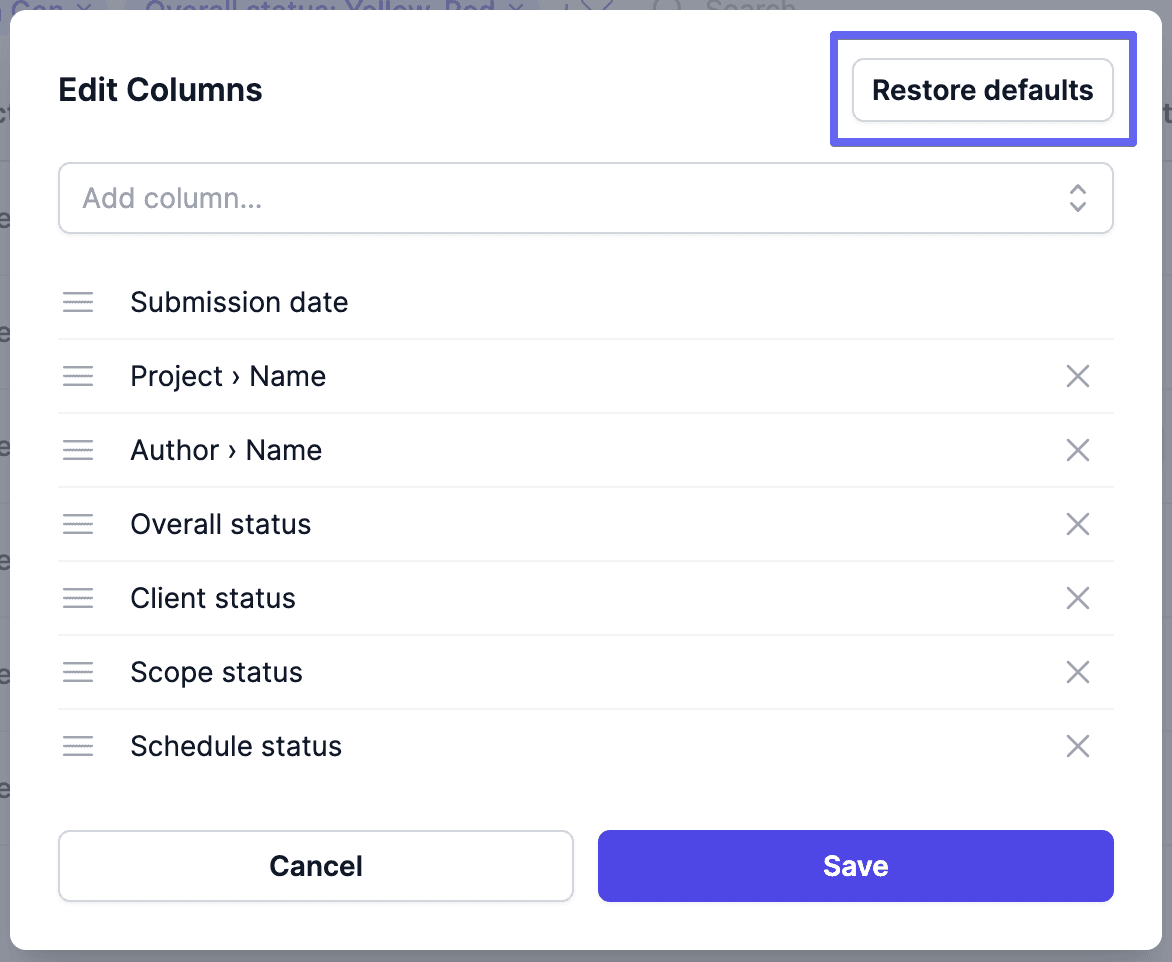Grab the drag handle next to Client status

click(x=78, y=598)
